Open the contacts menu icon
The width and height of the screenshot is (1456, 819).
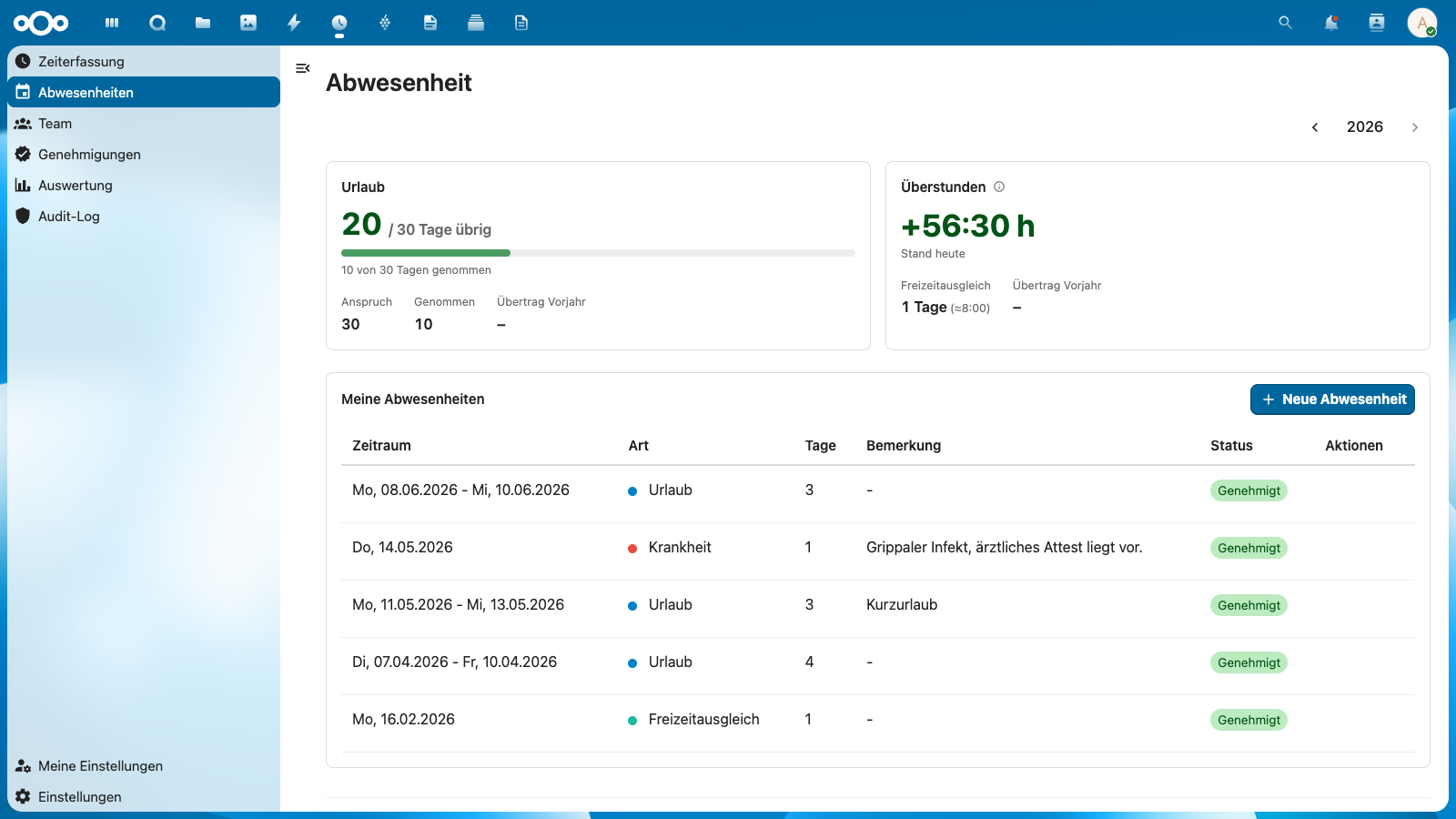coord(1377,23)
